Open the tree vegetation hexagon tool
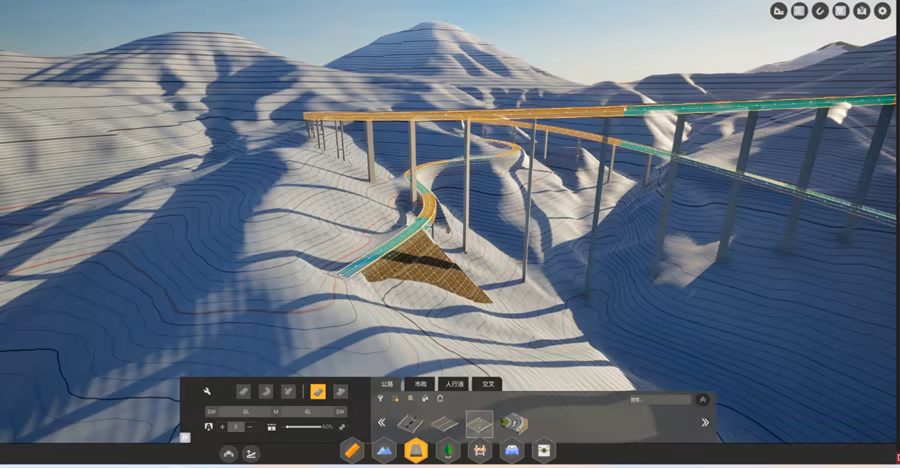Viewport: 900px width, 468px height. tap(447, 451)
